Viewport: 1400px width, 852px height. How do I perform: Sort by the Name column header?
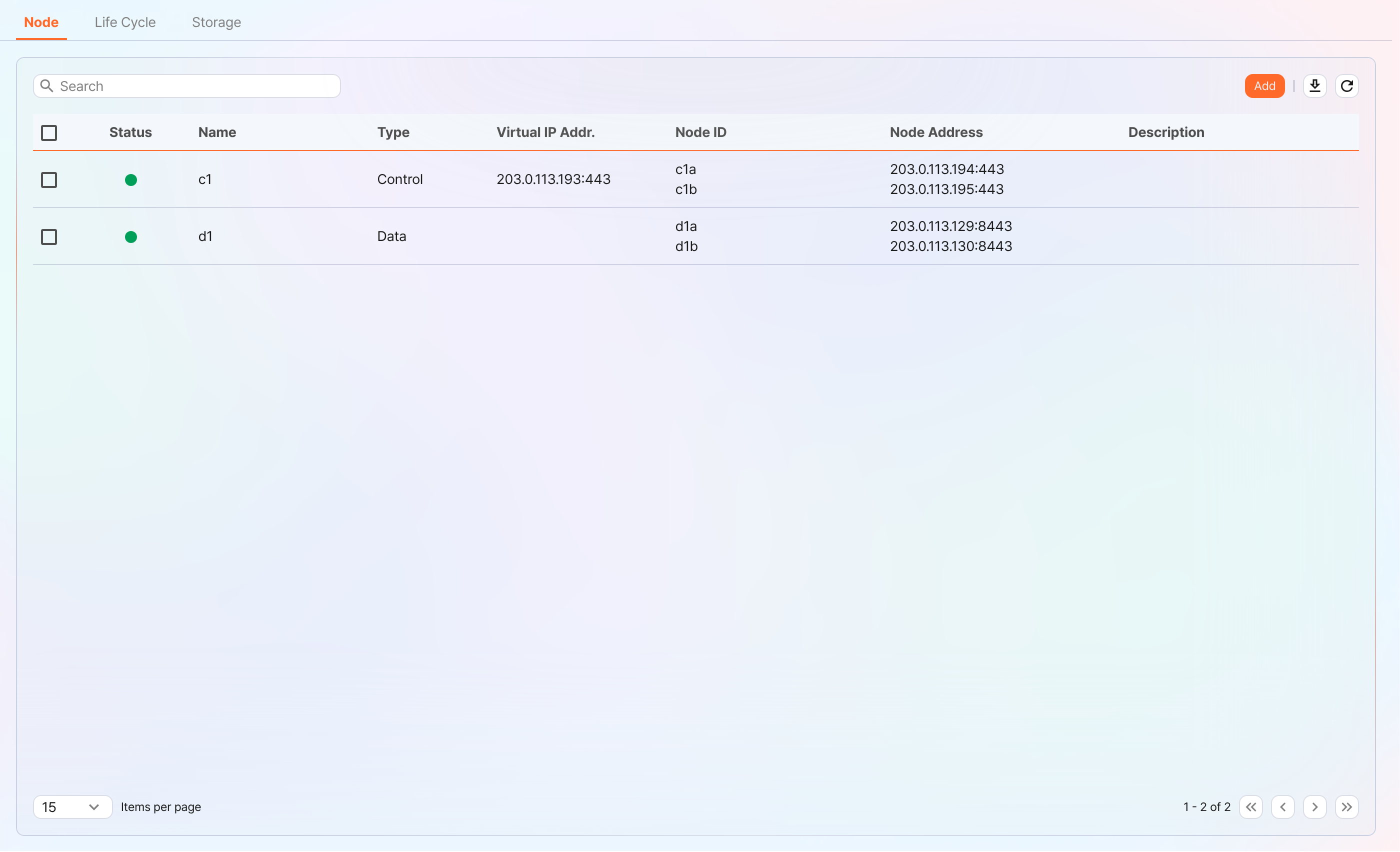(217, 132)
